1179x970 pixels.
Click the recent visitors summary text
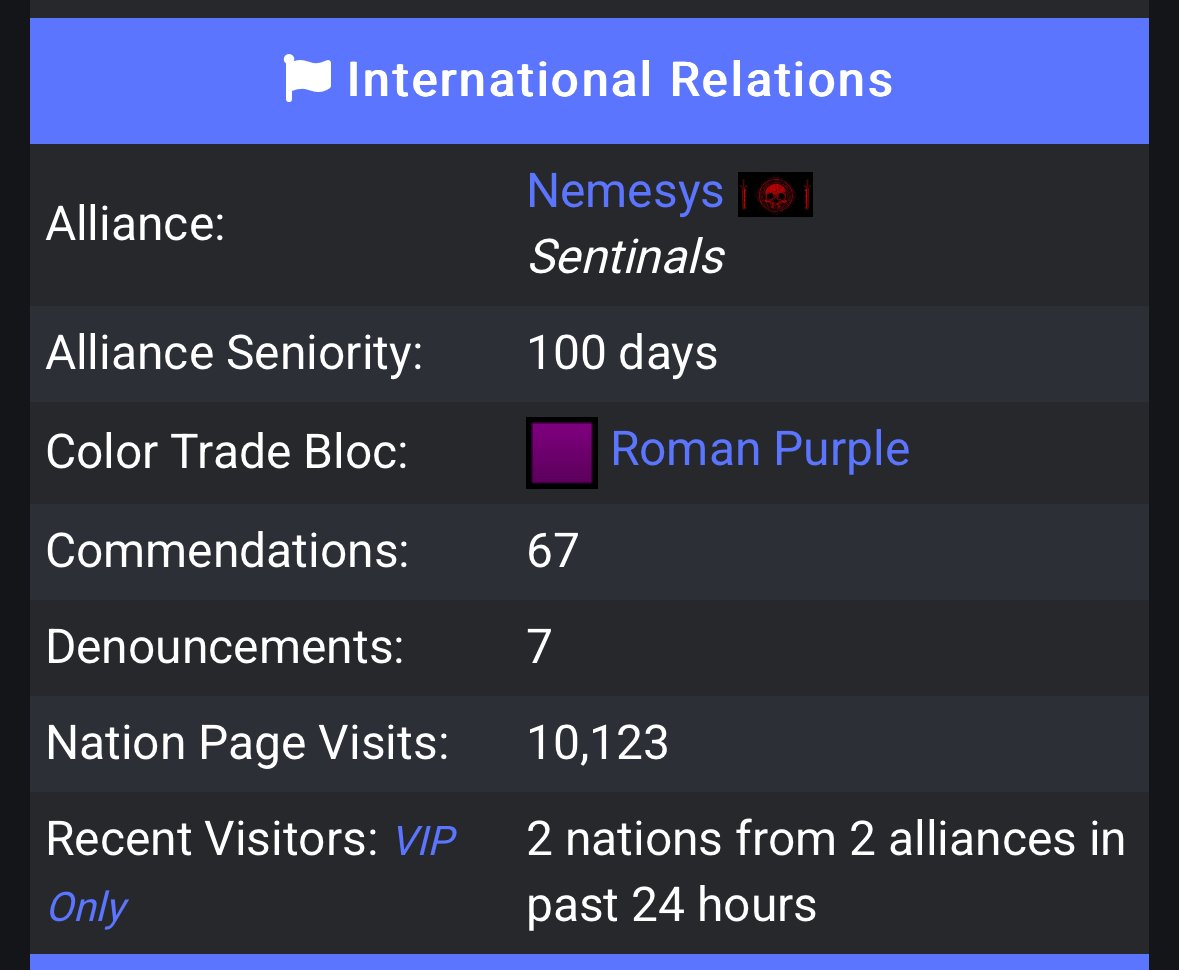pyautogui.click(x=826, y=871)
